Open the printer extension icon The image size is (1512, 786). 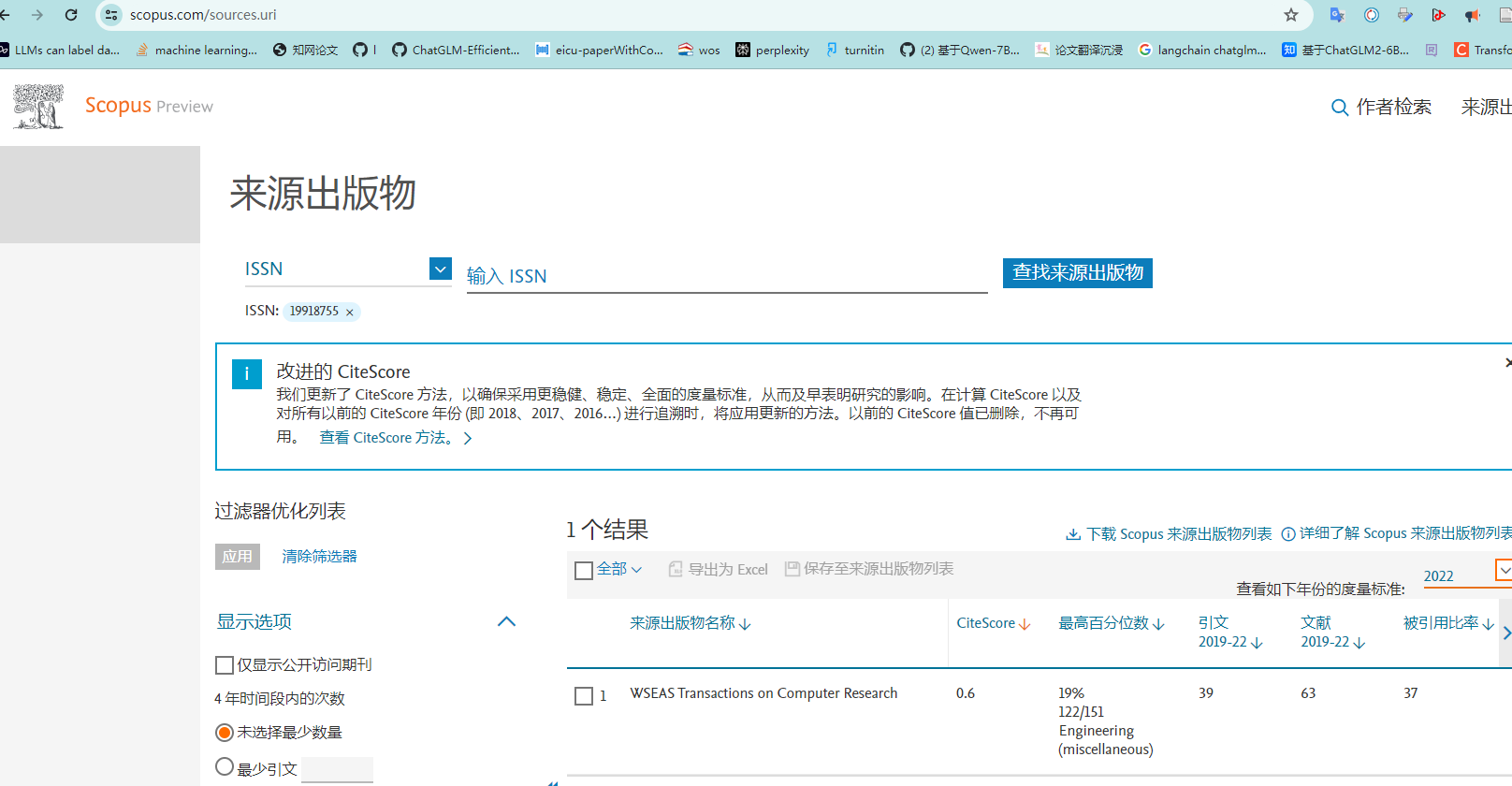(x=1404, y=15)
